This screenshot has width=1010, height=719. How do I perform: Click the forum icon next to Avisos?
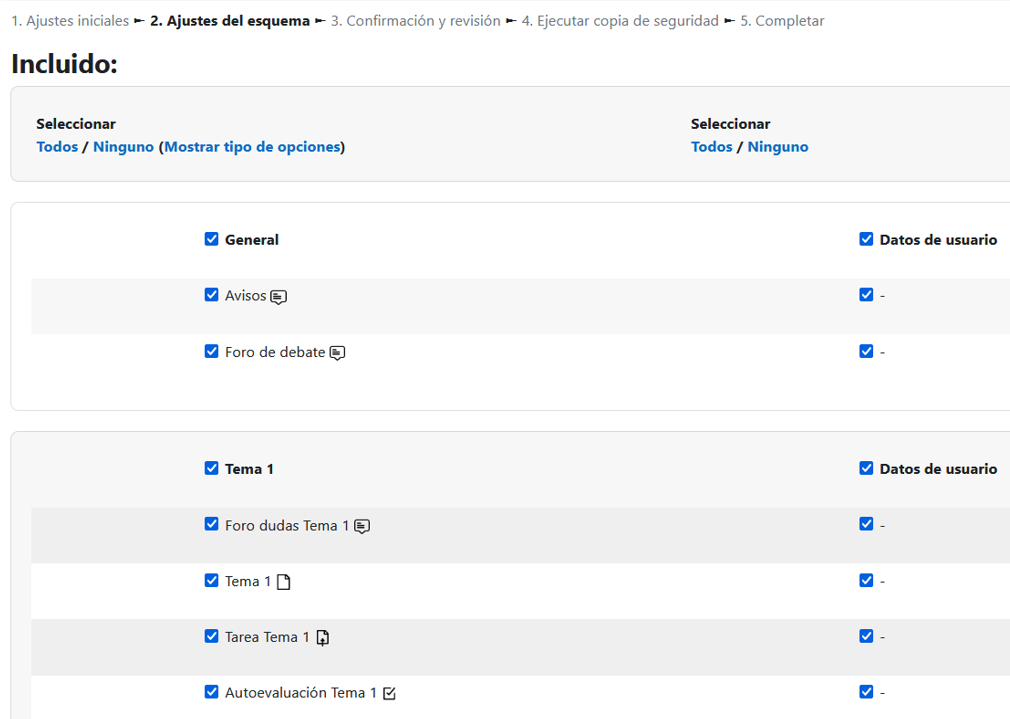point(277,295)
